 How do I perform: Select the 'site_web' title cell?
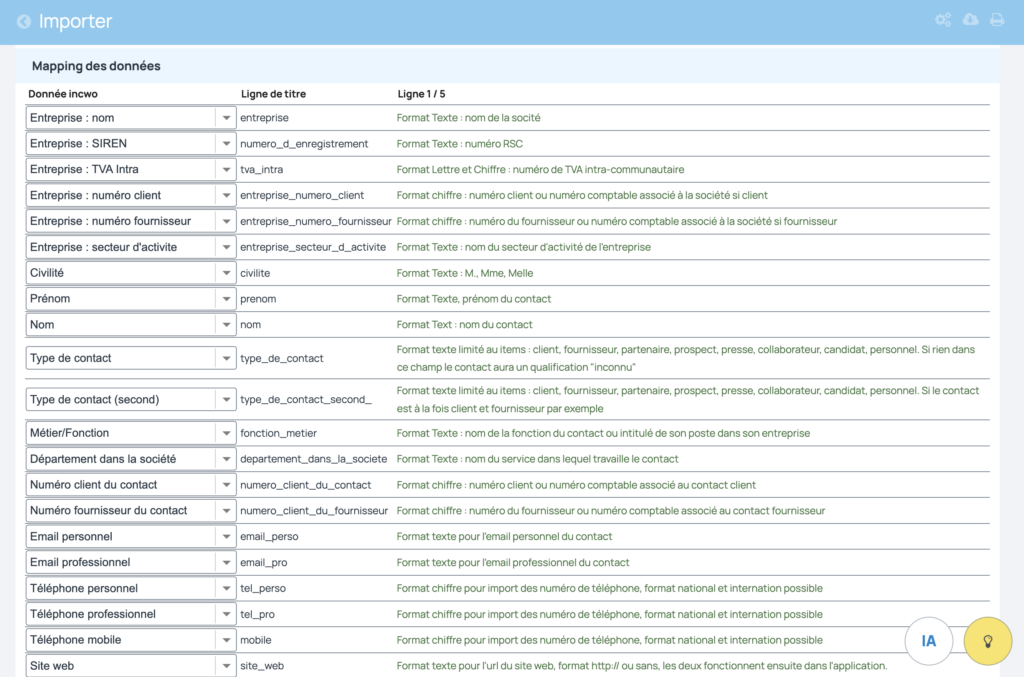coord(262,666)
